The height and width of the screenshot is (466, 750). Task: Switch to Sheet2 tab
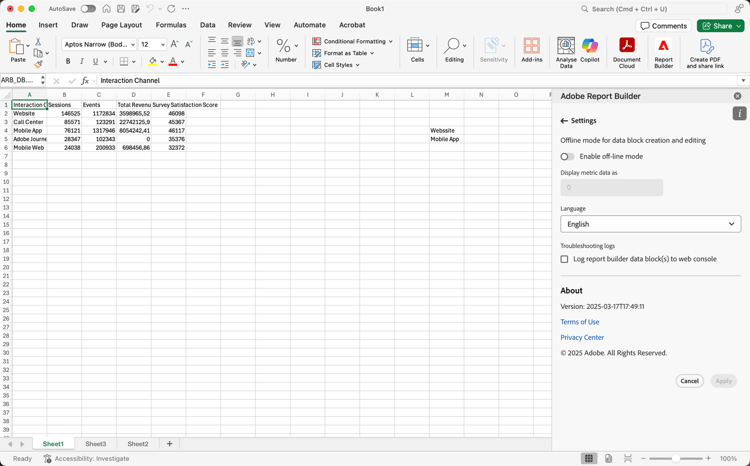click(x=138, y=444)
